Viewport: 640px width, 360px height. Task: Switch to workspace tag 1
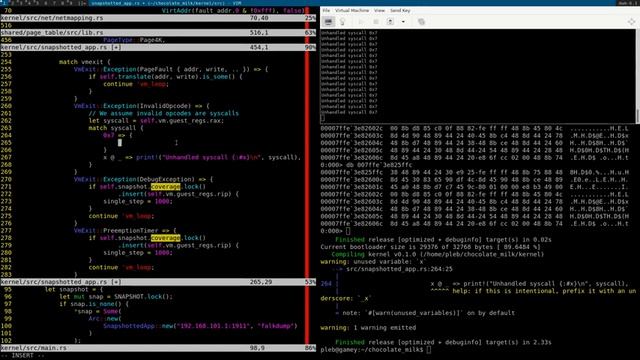tap(3, 3)
